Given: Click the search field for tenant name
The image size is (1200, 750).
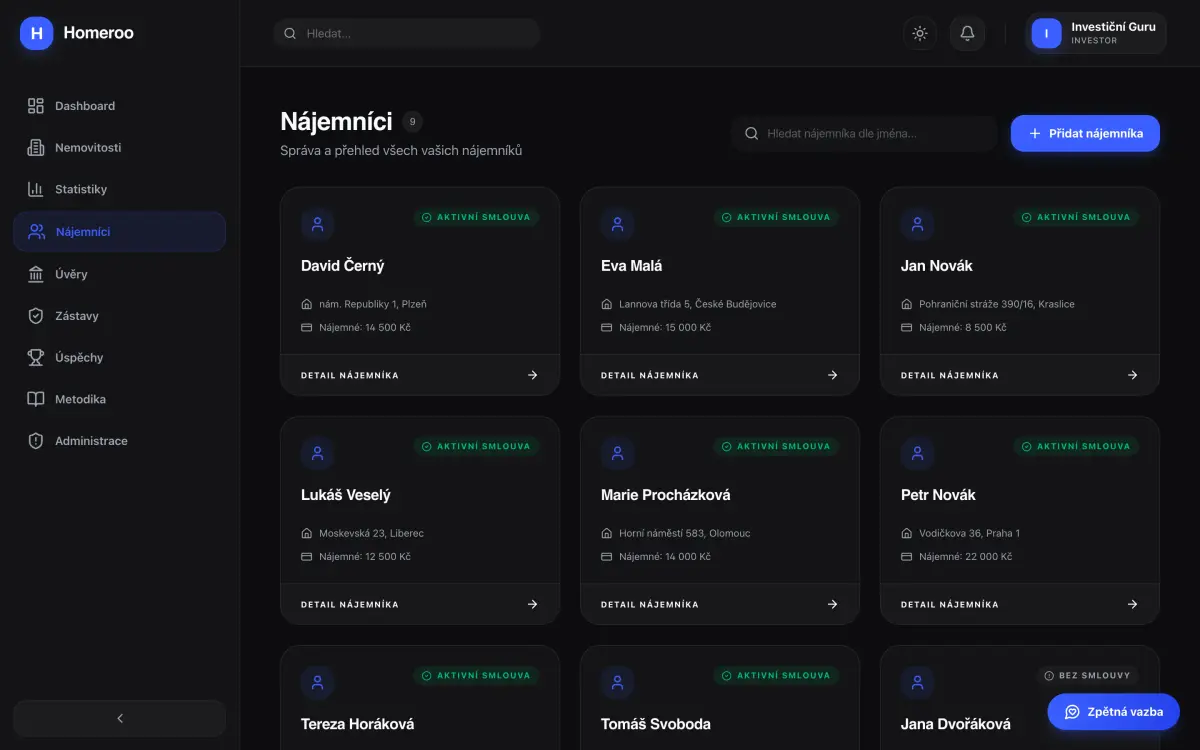Looking at the screenshot, I should (x=865, y=133).
